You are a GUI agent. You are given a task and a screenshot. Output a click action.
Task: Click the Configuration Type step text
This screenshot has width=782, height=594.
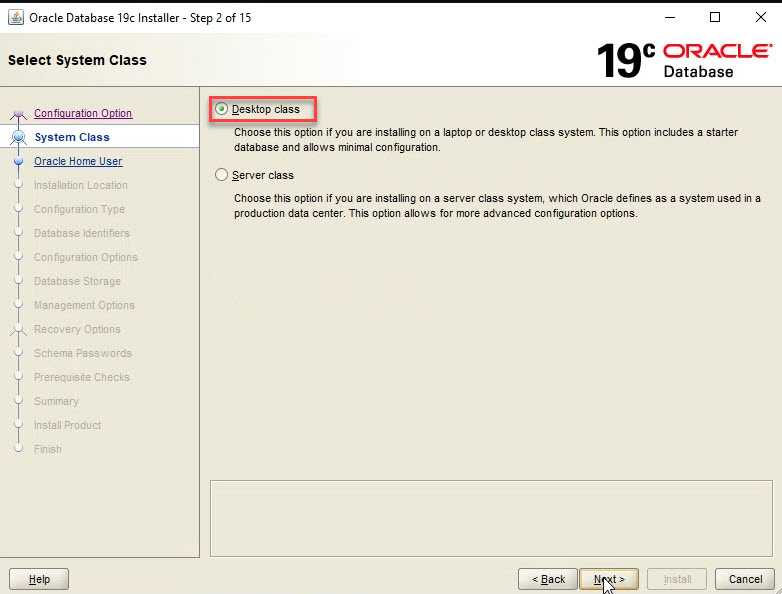79,209
